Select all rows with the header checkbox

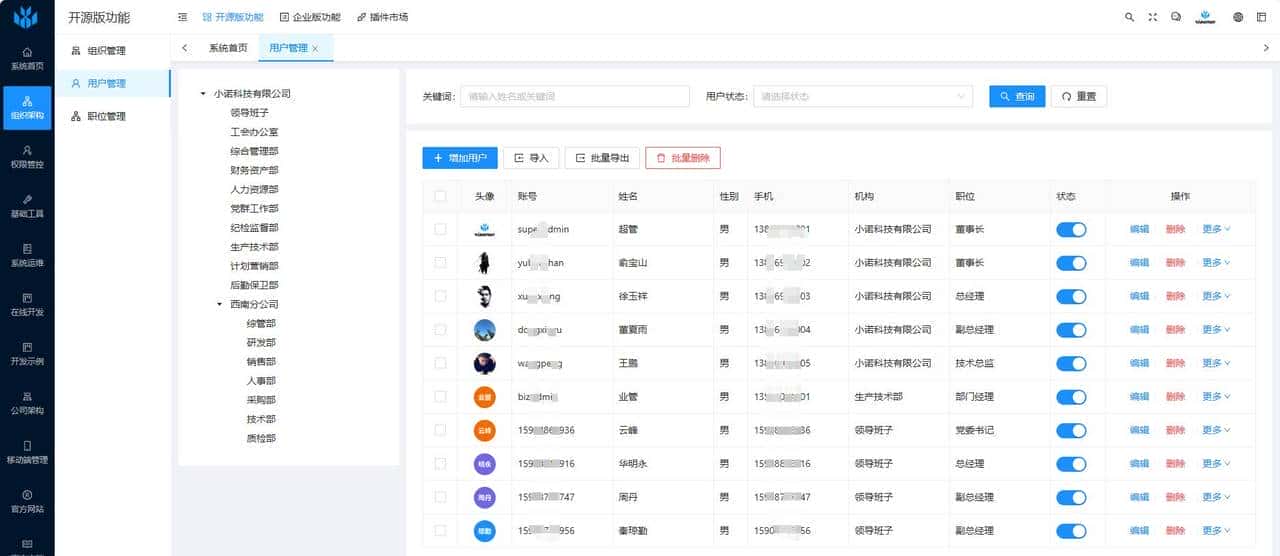tap(440, 196)
